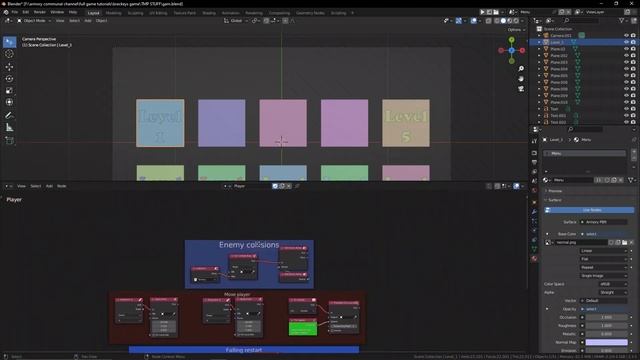Screen dimensions: 640x360
Task: Switch to the Layout workspace tab
Action: pos(93,13)
